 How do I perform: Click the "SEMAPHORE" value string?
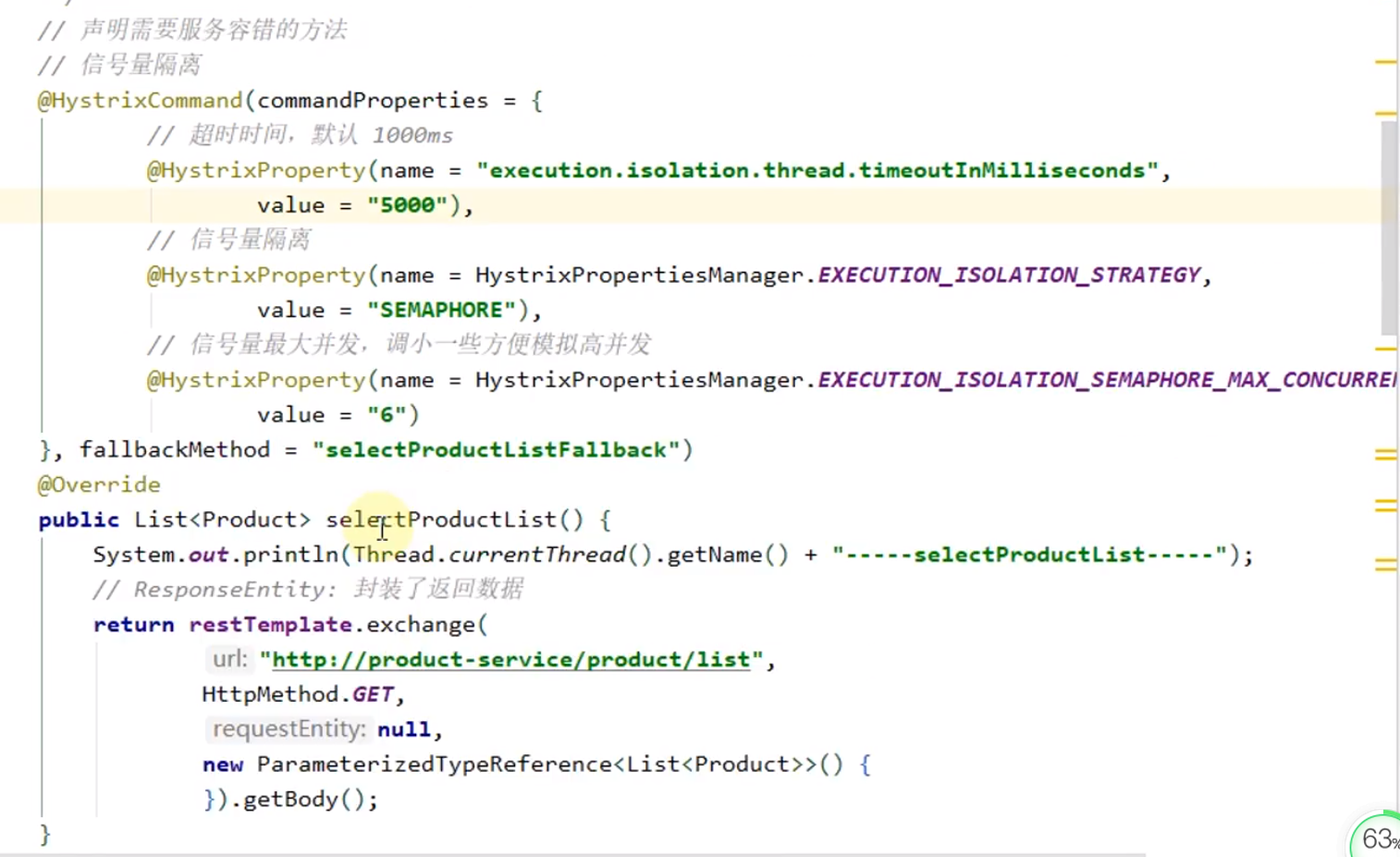(441, 310)
